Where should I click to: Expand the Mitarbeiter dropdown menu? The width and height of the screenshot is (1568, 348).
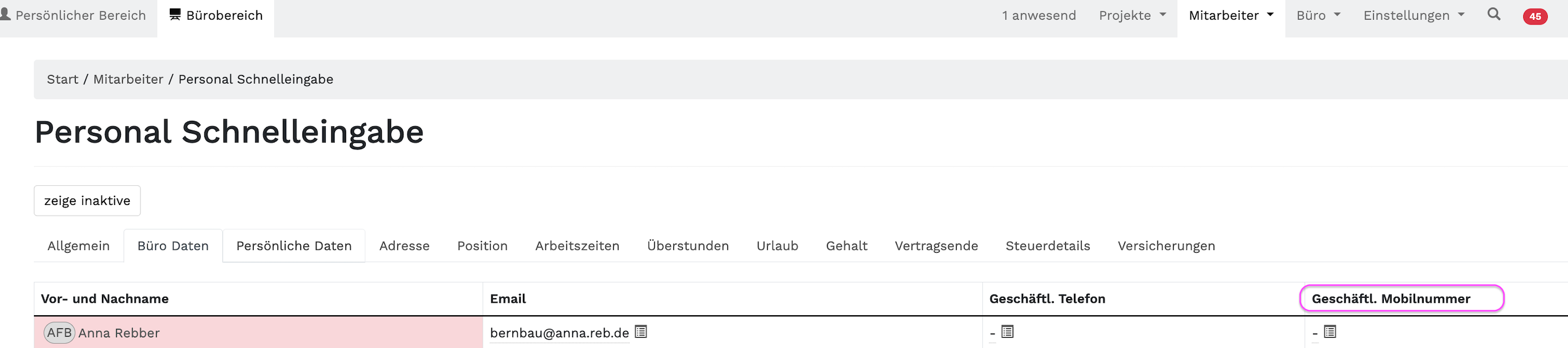click(1231, 15)
